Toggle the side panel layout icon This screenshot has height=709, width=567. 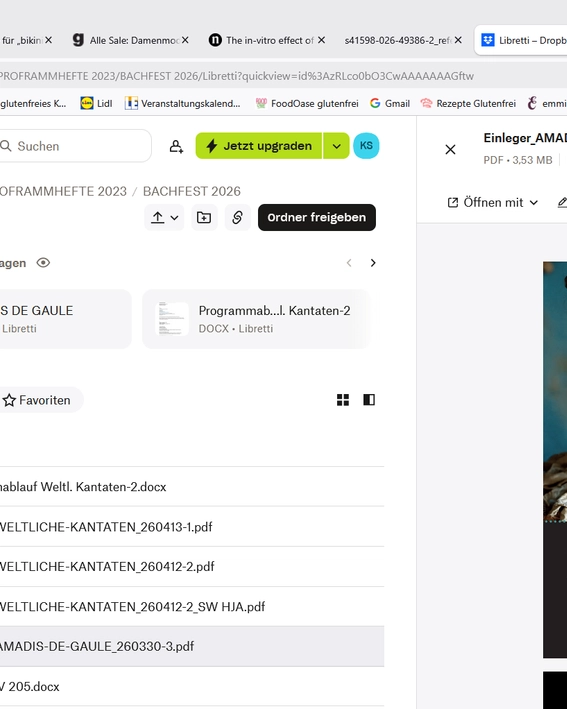click(x=369, y=400)
